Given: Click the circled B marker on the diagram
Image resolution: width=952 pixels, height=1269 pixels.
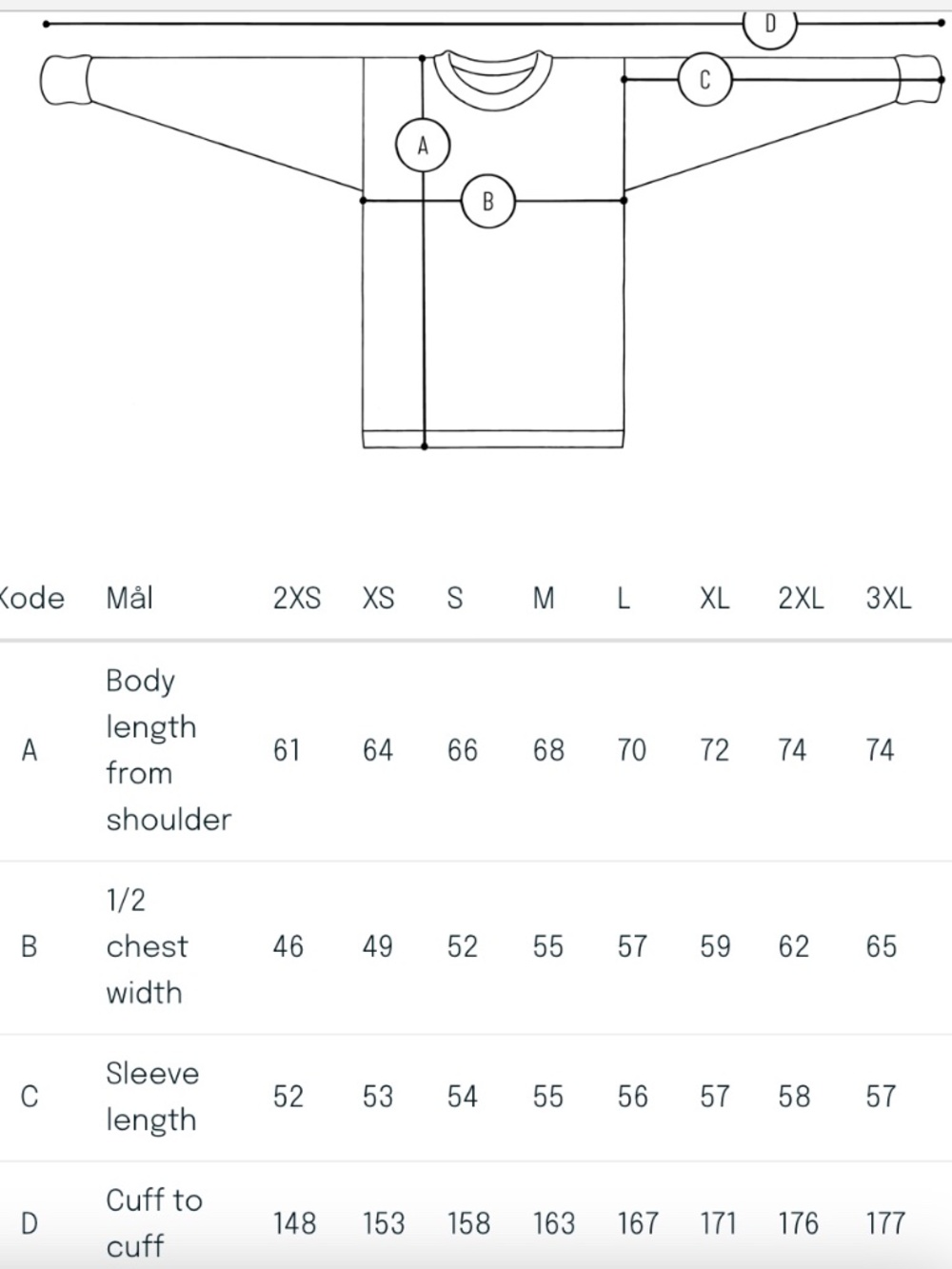Looking at the screenshot, I should 488,202.
